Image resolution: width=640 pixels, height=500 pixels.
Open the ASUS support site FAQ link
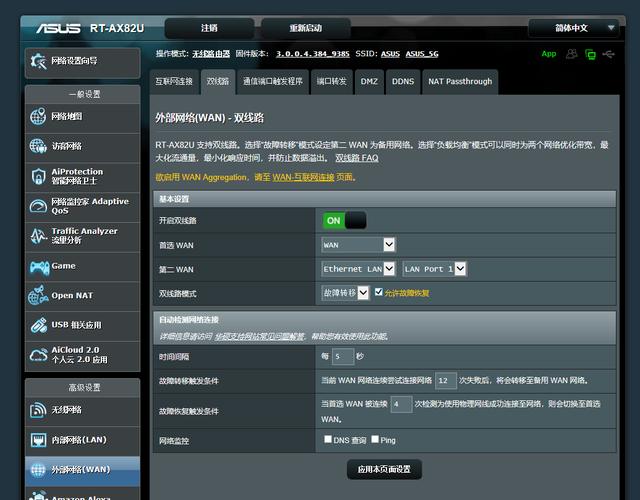pos(260,336)
